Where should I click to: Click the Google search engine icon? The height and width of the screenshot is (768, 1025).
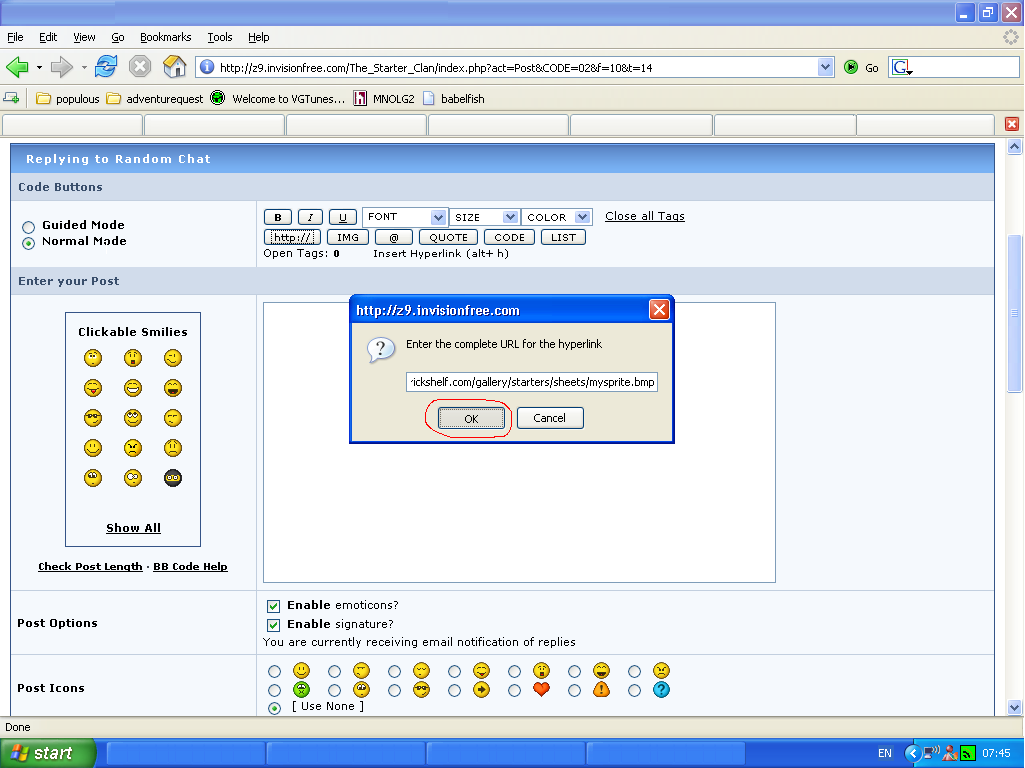(901, 67)
